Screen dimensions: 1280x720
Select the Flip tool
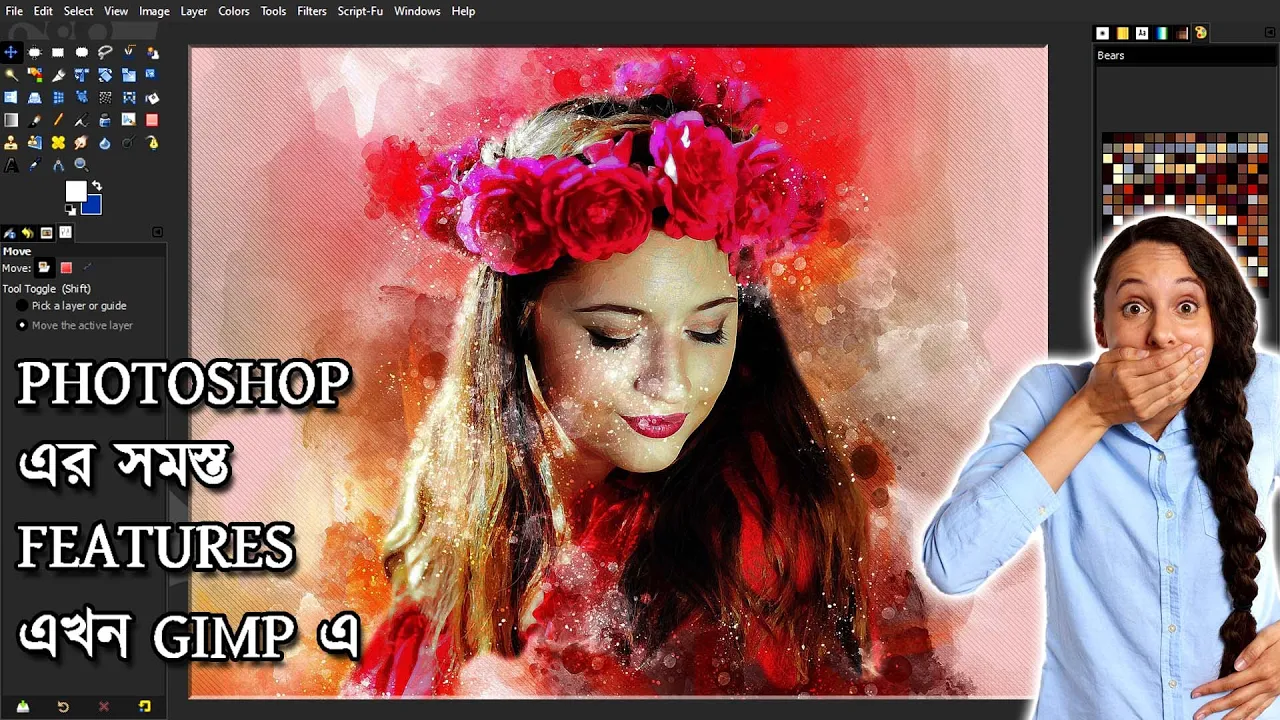[x=11, y=98]
